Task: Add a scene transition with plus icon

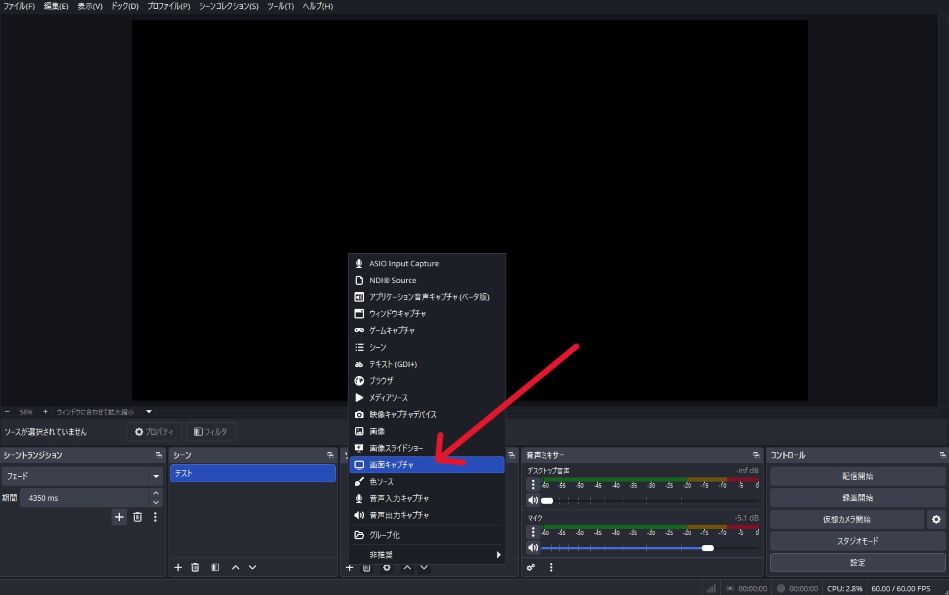Action: pos(119,517)
